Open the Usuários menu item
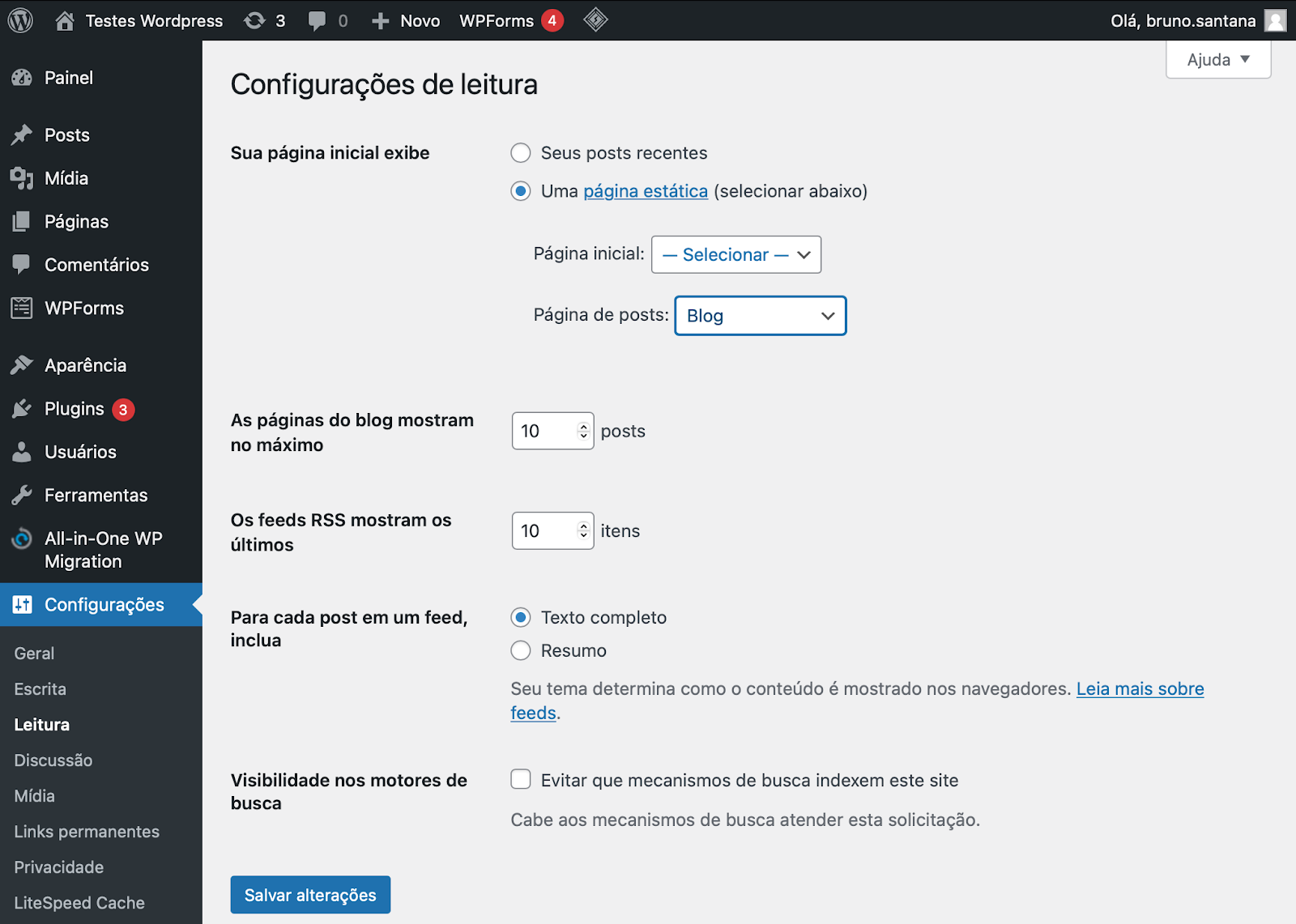The height and width of the screenshot is (924, 1296). click(x=80, y=452)
